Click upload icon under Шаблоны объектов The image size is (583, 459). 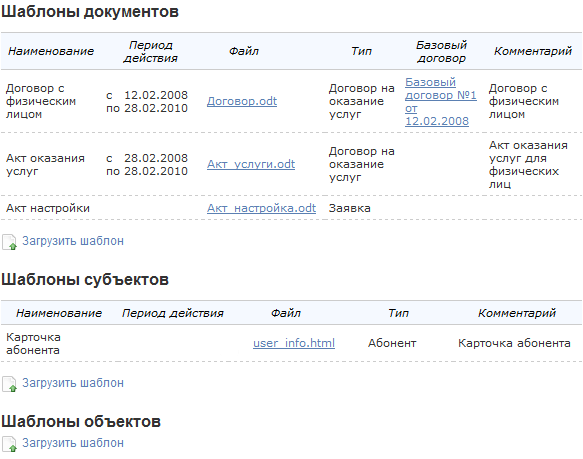(x=9, y=444)
